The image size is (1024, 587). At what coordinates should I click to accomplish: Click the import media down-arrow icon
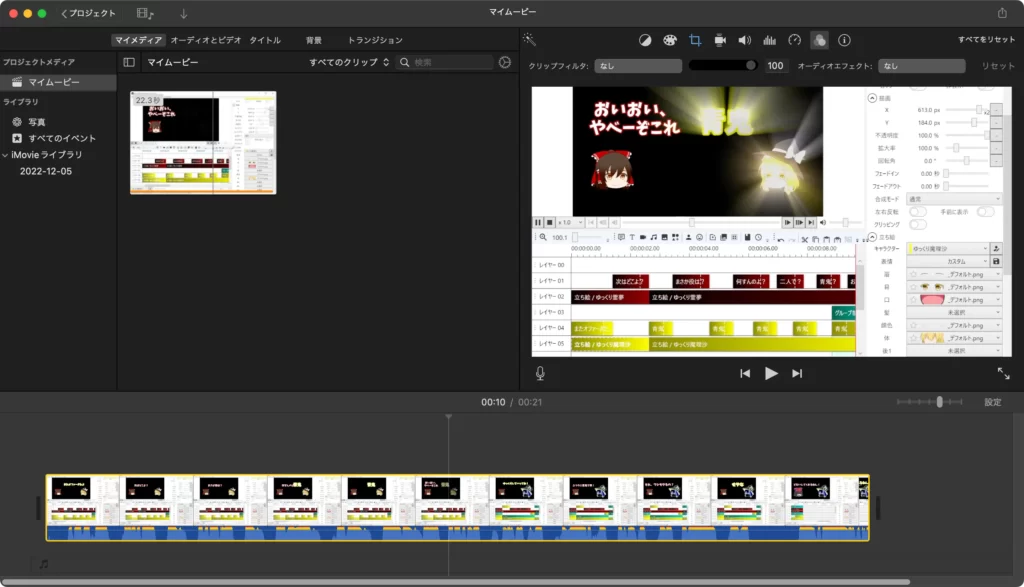184,13
